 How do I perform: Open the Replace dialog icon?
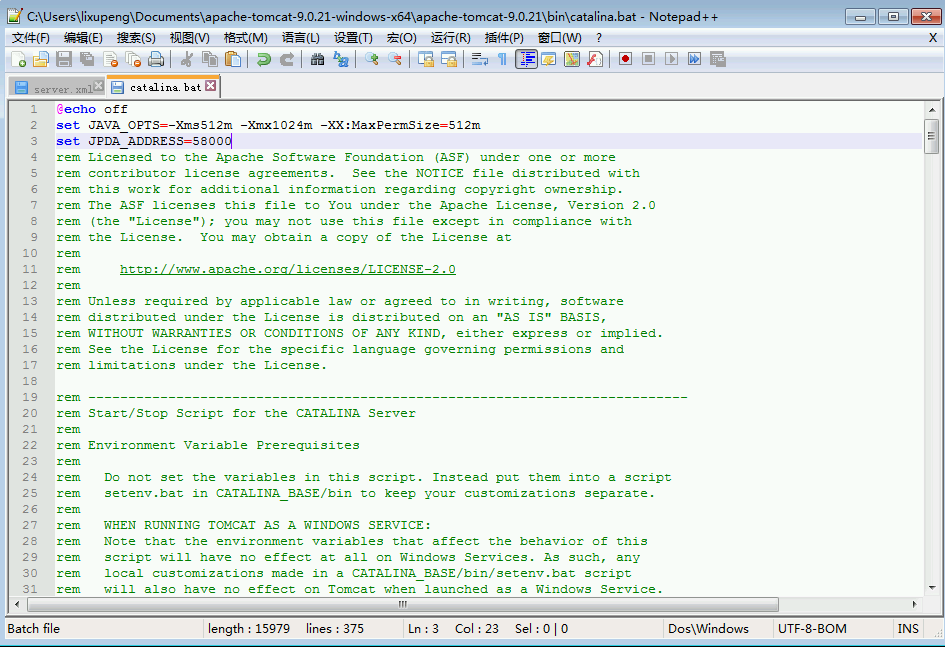(x=341, y=59)
